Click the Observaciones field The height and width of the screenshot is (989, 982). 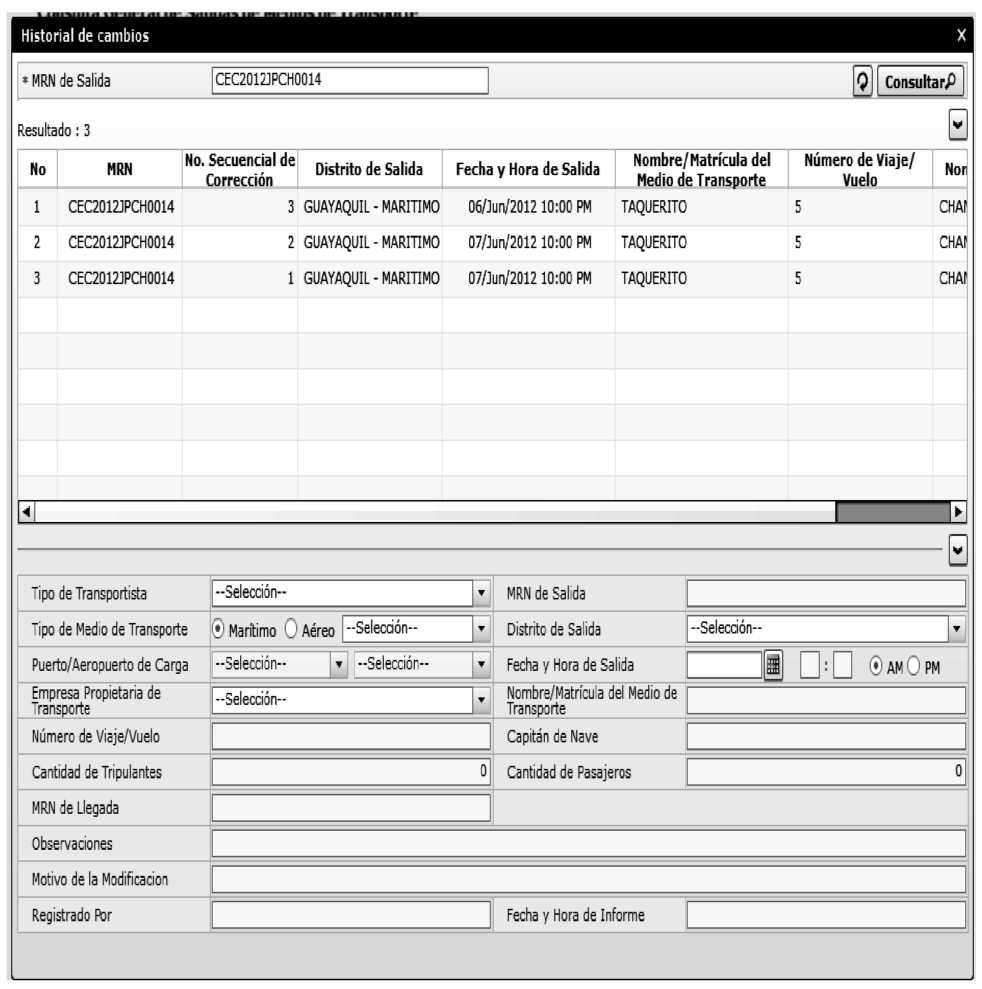(x=588, y=844)
